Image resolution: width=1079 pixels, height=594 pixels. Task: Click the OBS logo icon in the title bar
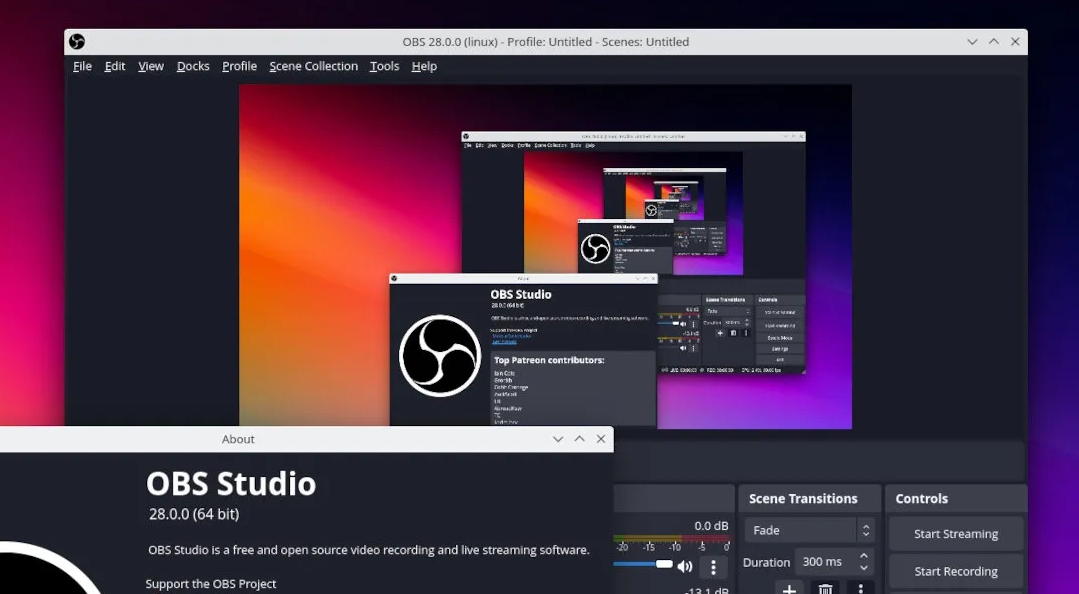click(76, 42)
